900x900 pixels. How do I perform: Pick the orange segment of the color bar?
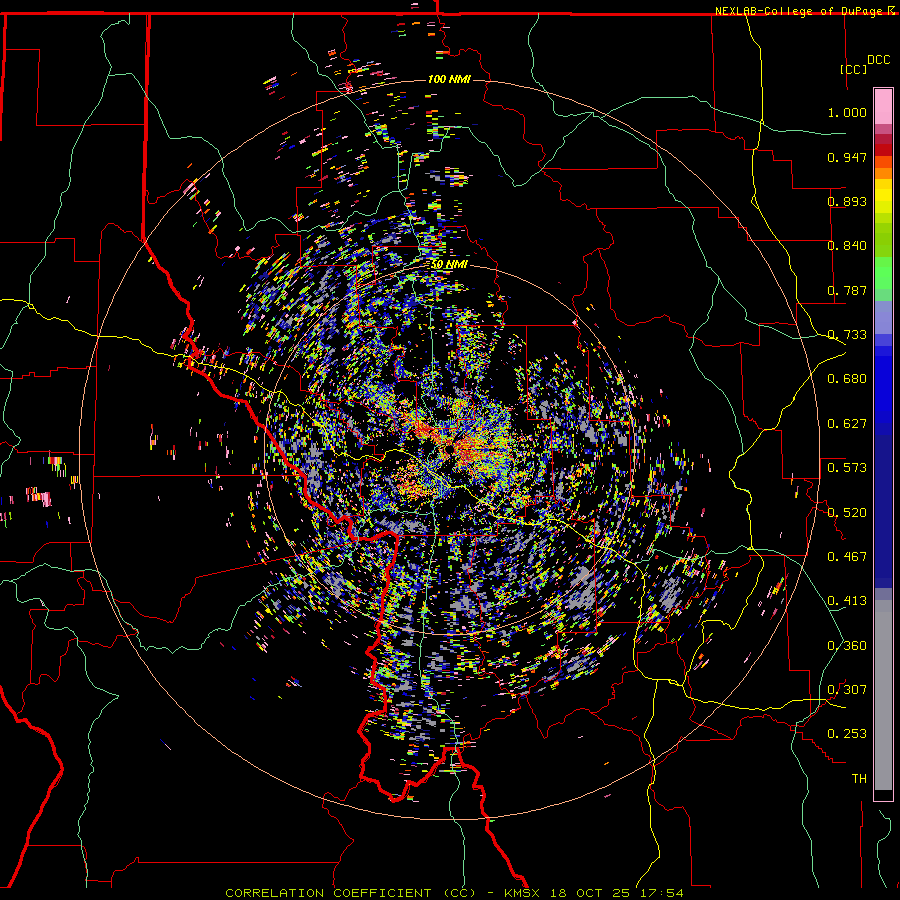coord(883,173)
